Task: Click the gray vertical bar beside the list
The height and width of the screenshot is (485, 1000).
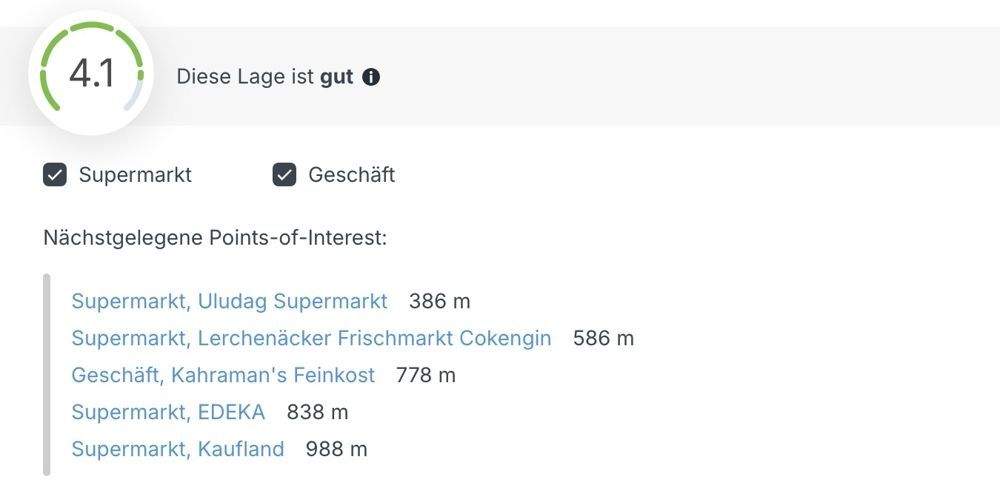Action: click(47, 375)
